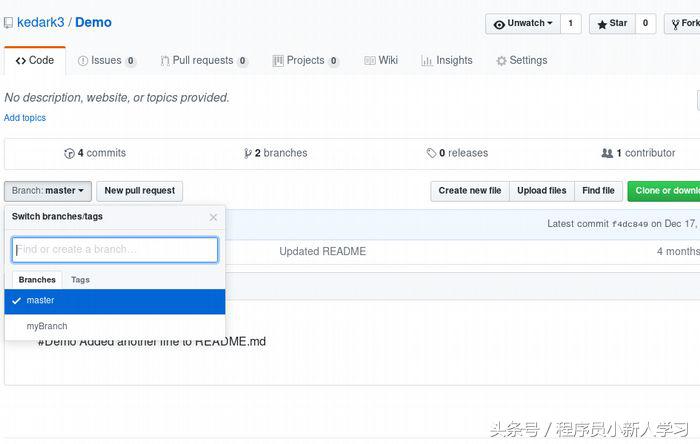Click the Upload files button

tap(542, 191)
